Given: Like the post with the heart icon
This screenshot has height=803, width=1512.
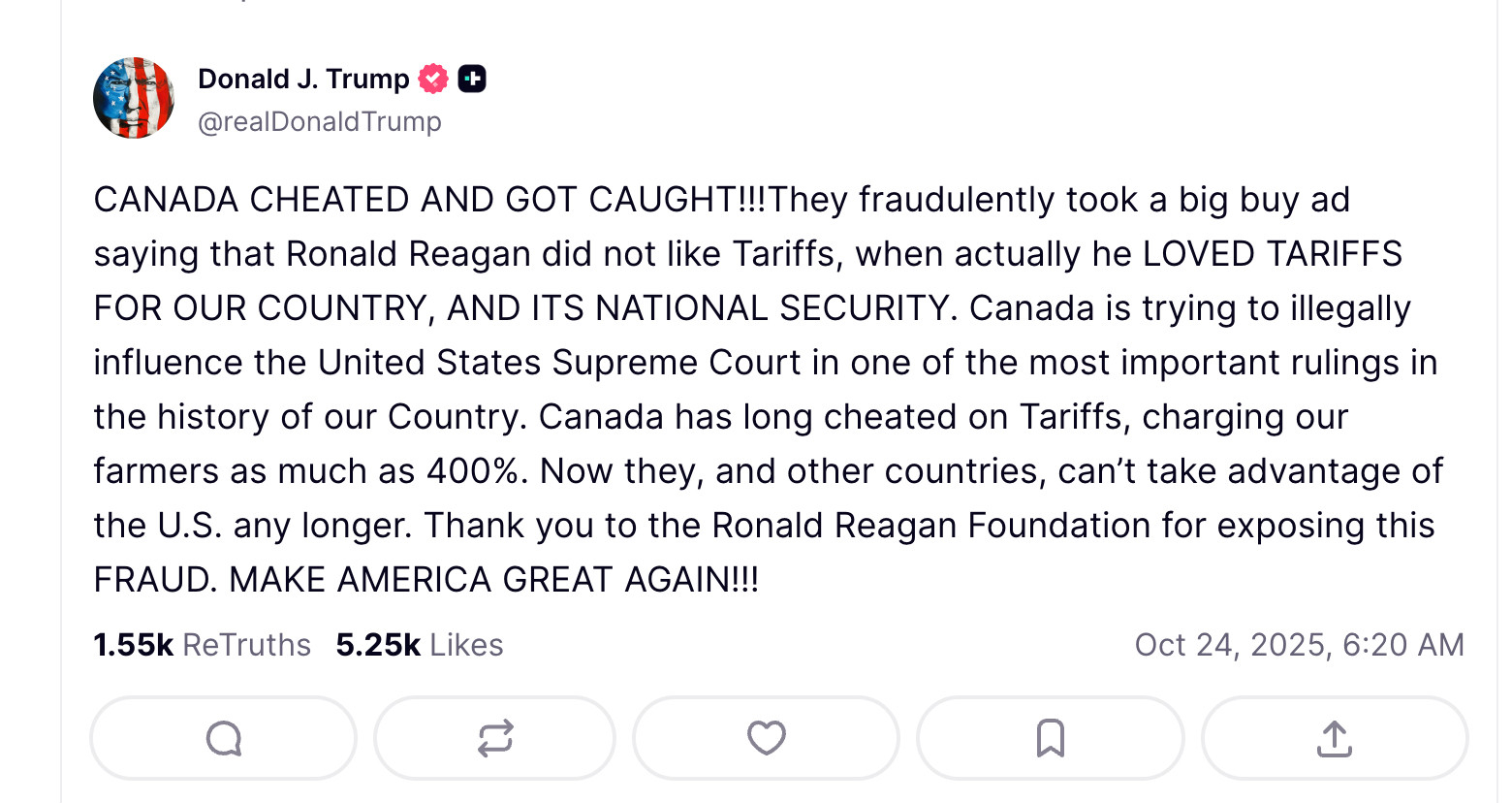Looking at the screenshot, I should pyautogui.click(x=766, y=739).
